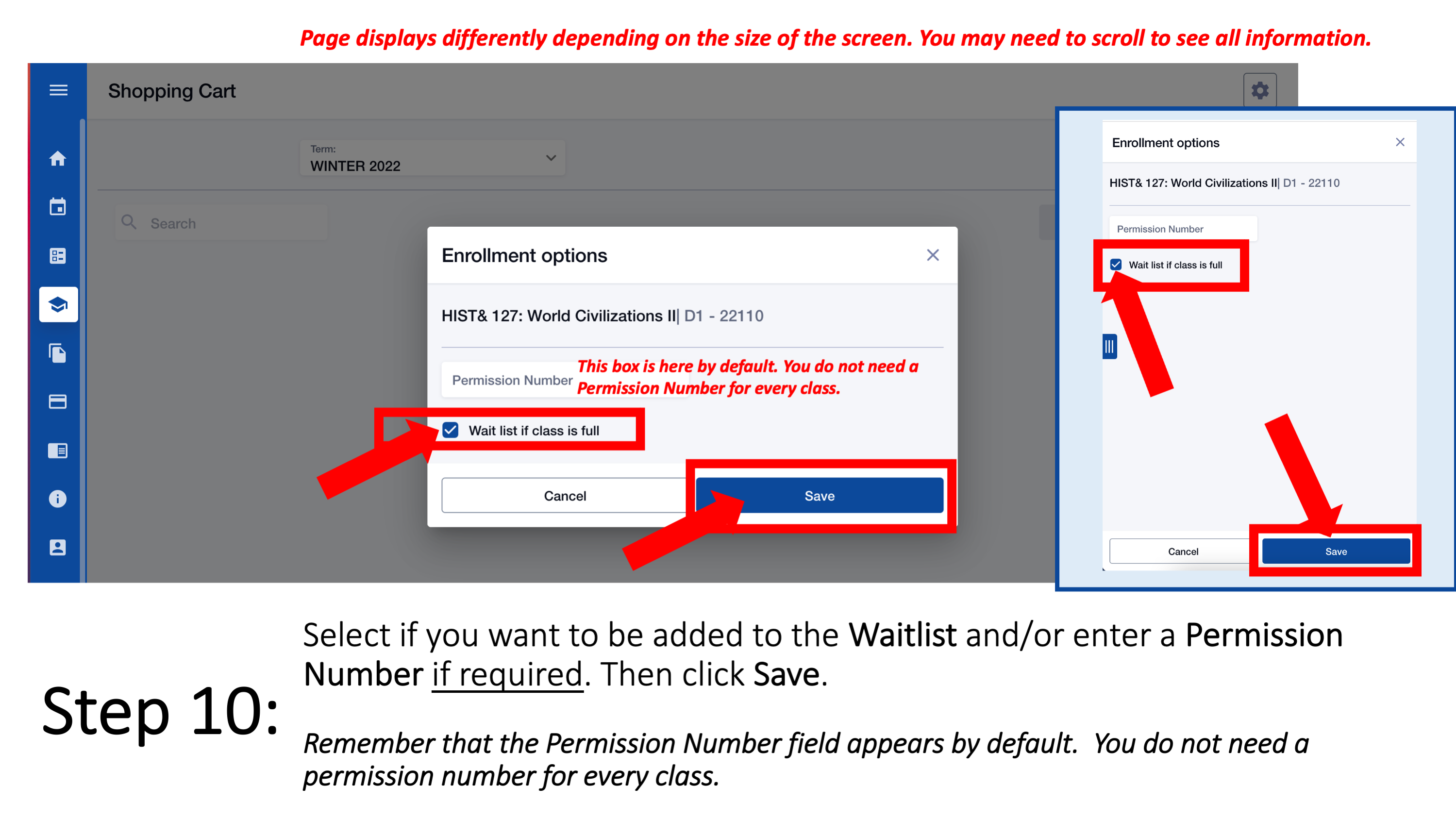Click the settings gear icon
Viewport: 1456px width, 819px height.
(1259, 91)
